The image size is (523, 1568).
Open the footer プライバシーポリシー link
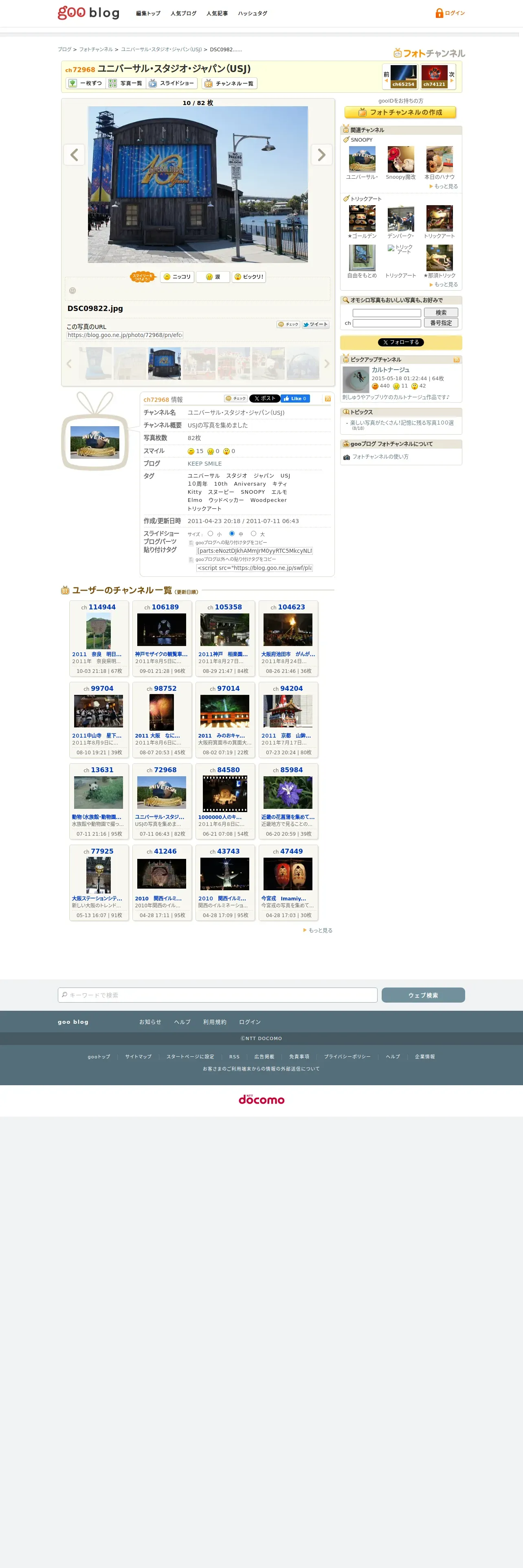click(347, 1057)
